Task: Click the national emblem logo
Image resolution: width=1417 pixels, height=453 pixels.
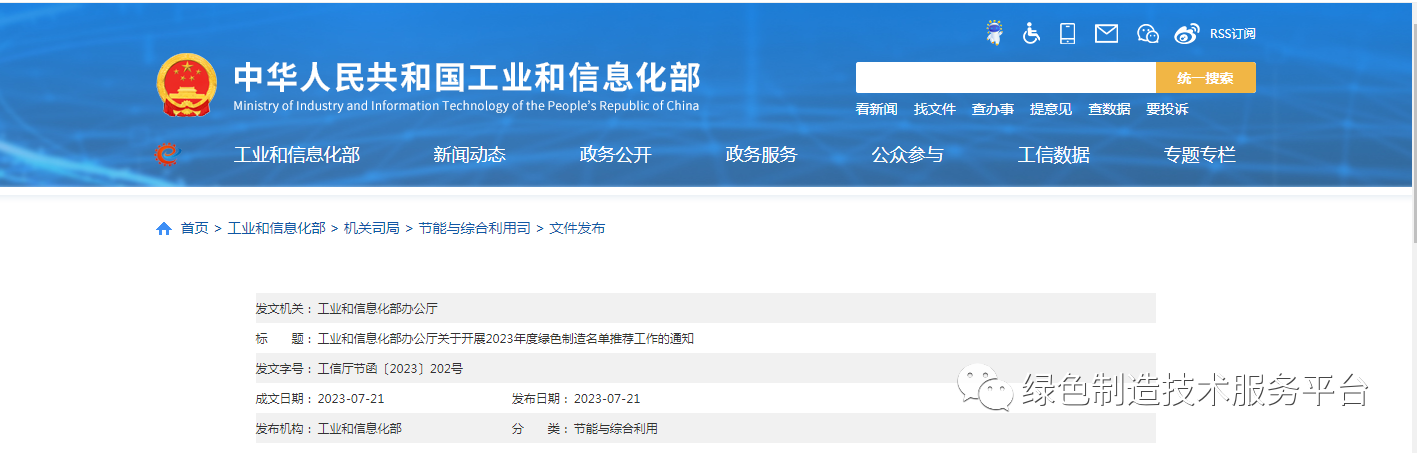Action: click(x=187, y=85)
